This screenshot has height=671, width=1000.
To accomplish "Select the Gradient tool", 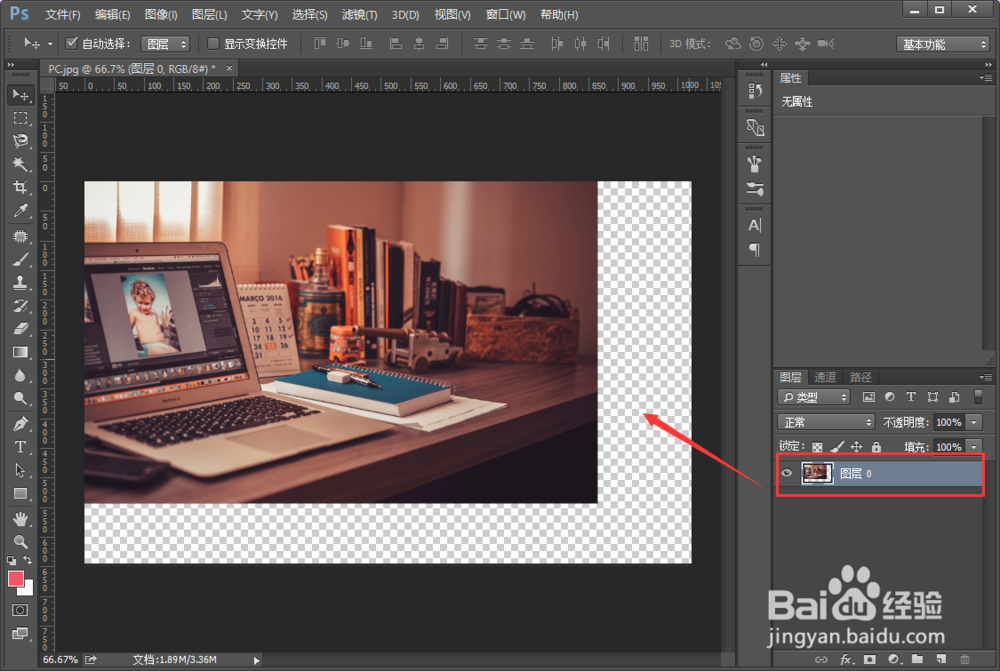I will [20, 351].
